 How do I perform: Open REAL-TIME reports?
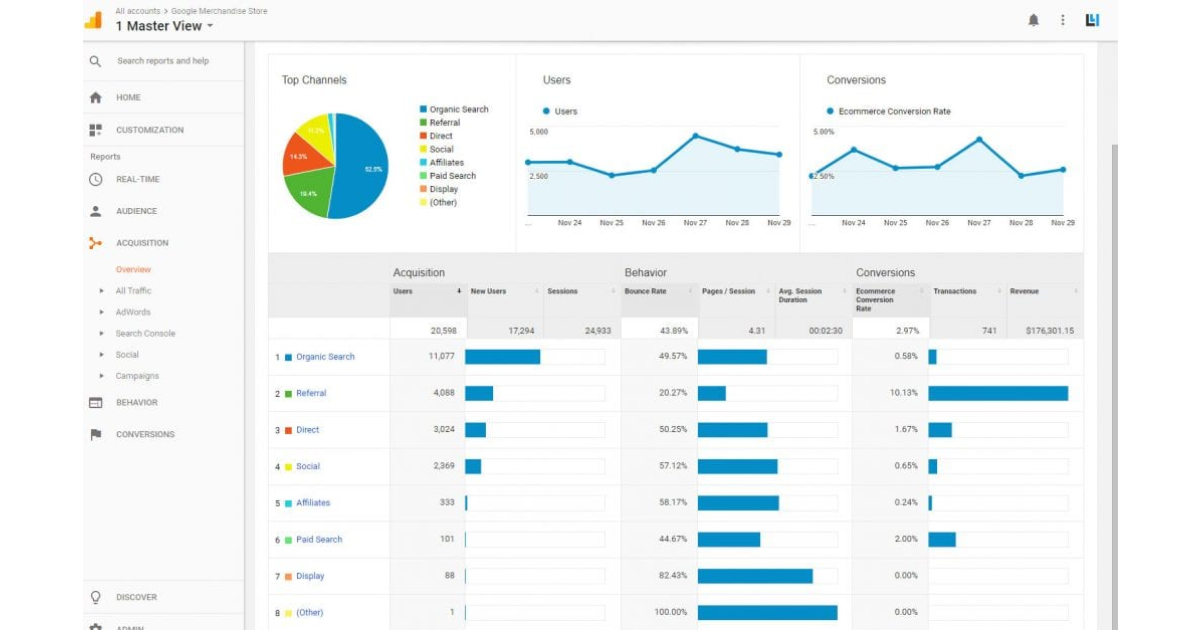(x=138, y=179)
